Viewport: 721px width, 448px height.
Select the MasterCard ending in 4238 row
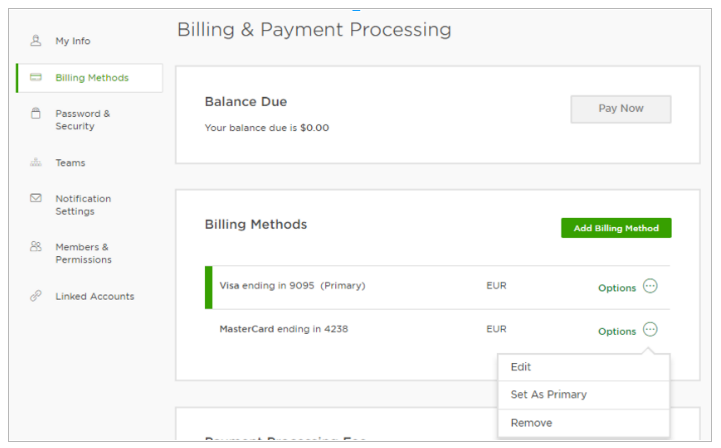click(x=283, y=329)
